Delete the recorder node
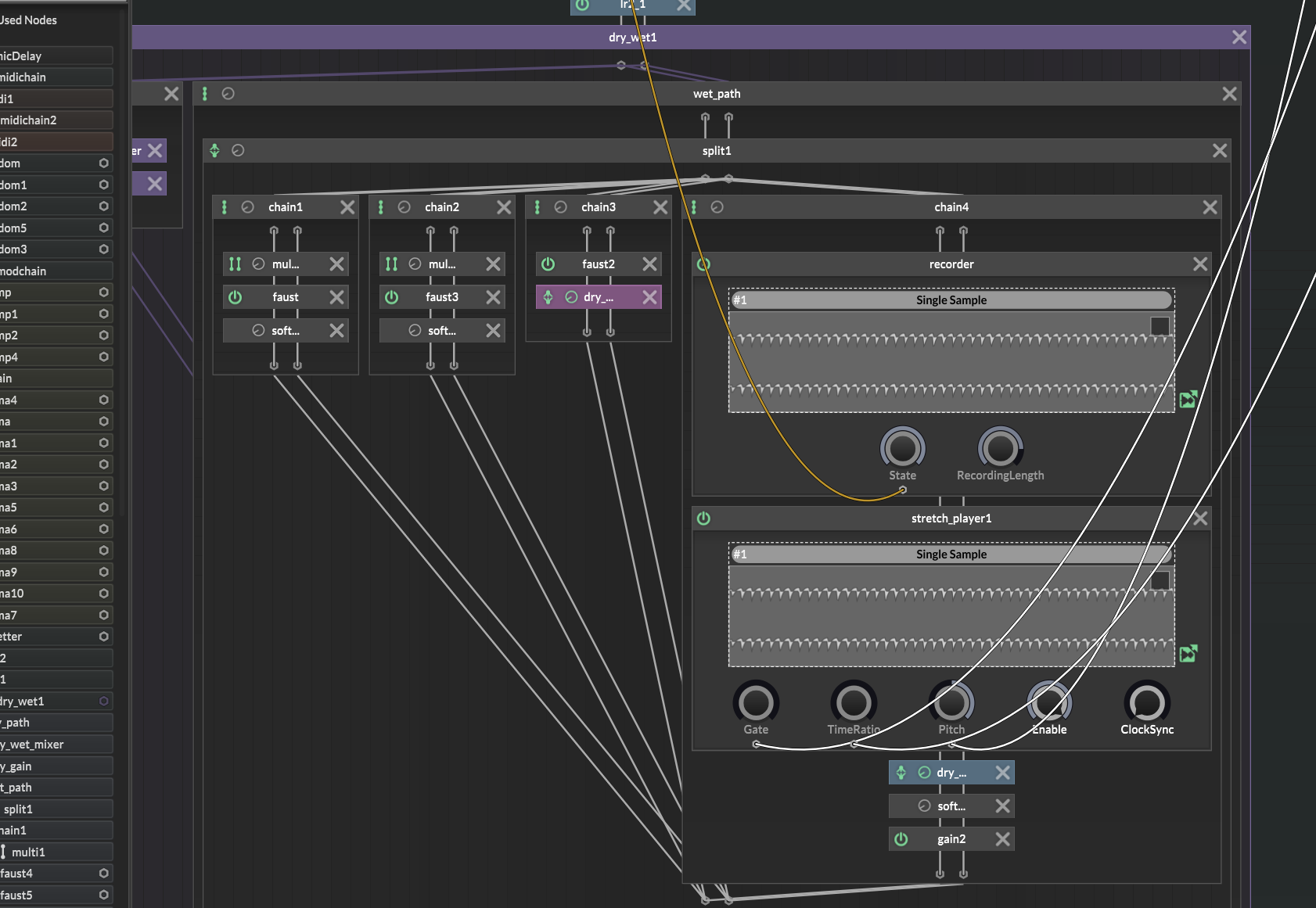The image size is (1316, 908). pyautogui.click(x=1200, y=264)
